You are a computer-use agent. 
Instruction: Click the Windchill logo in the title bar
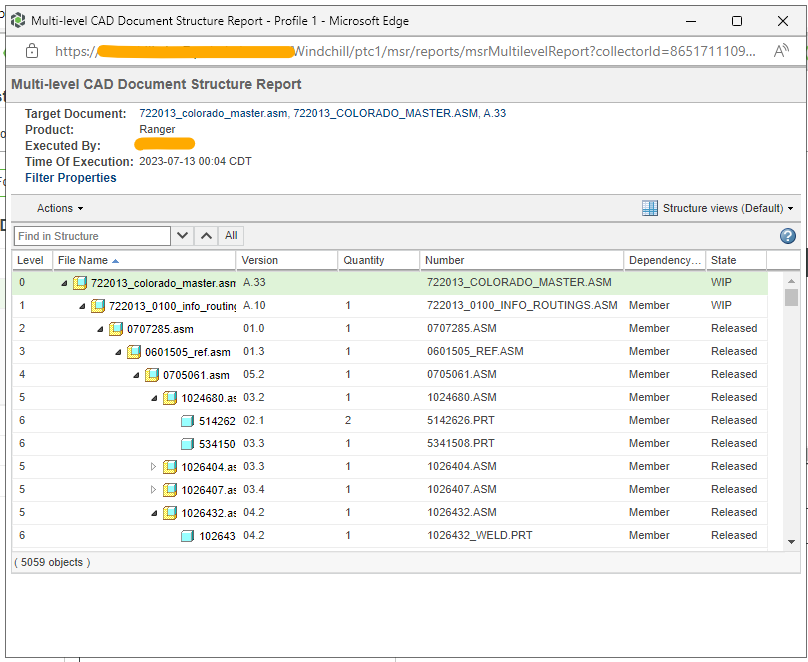[18, 21]
